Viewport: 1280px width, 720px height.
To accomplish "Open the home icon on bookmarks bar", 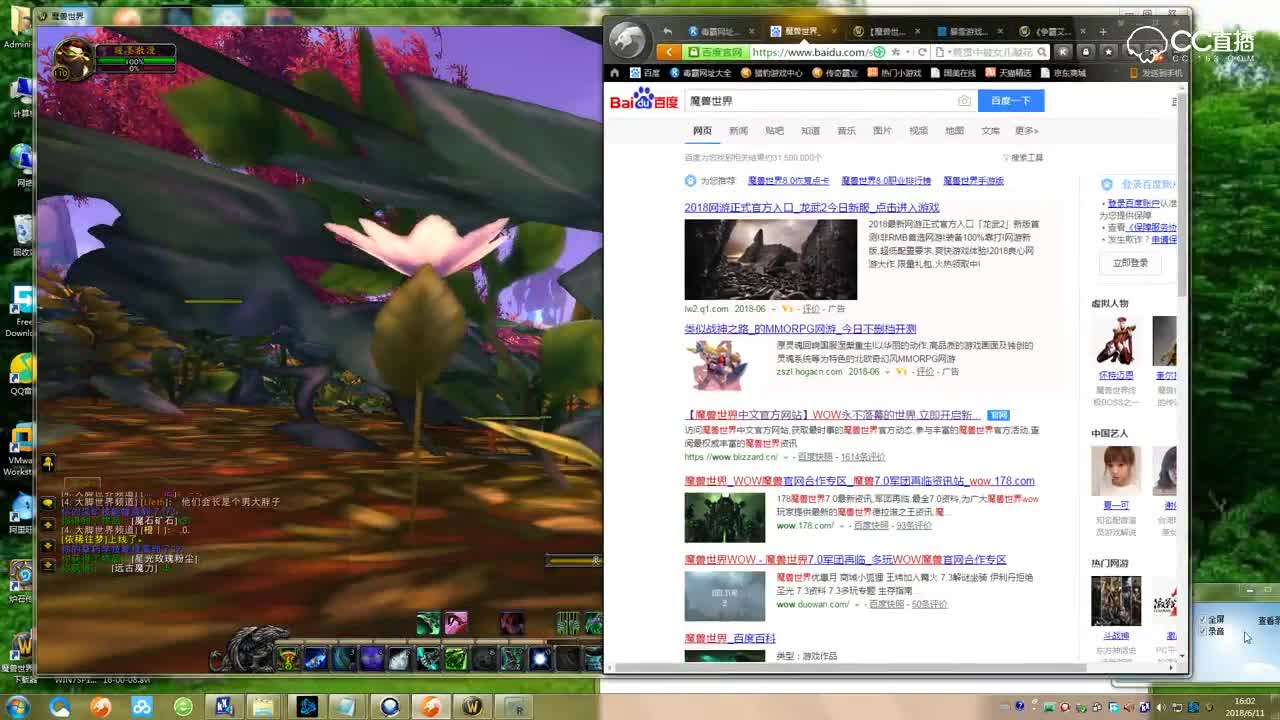I will [x=615, y=73].
